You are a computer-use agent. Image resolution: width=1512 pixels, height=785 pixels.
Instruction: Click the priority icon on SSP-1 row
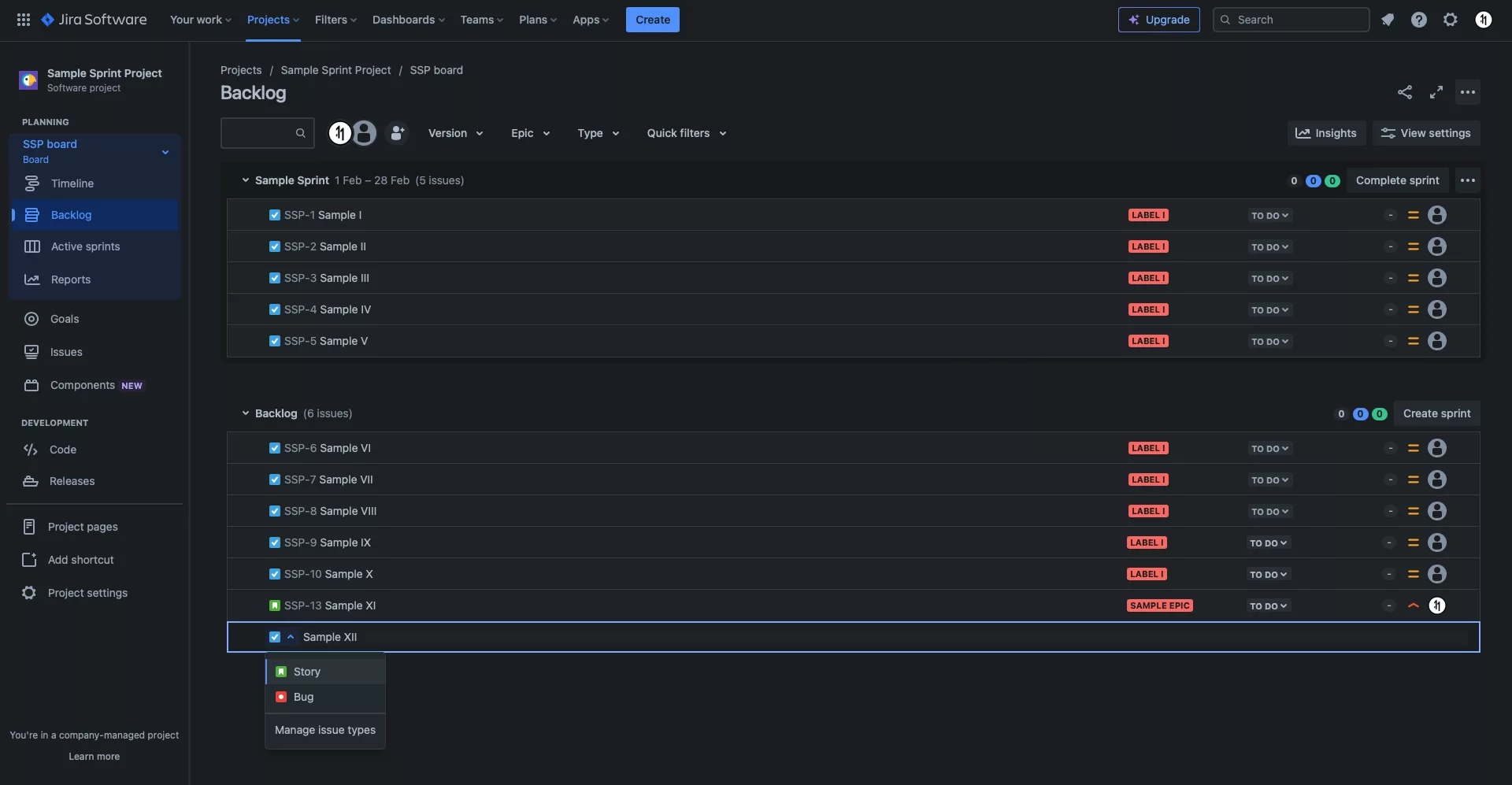point(1414,215)
